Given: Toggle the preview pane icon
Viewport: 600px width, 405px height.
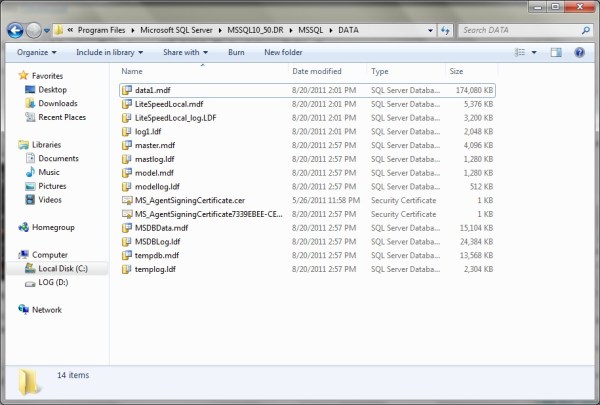Looking at the screenshot, I should [x=558, y=52].
